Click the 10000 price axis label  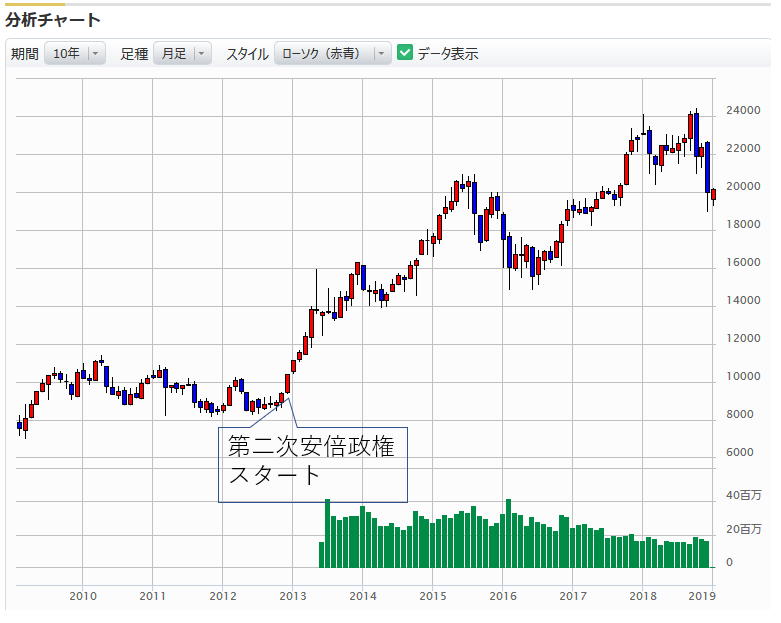tap(743, 377)
